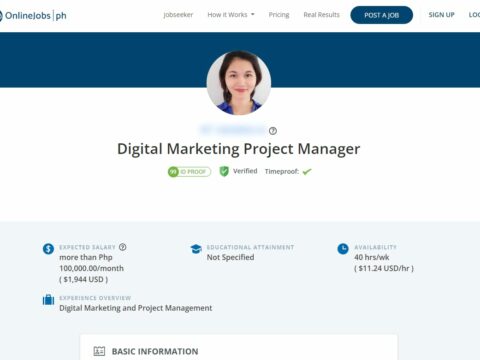
Task: View the Real Results page
Action: (321, 15)
